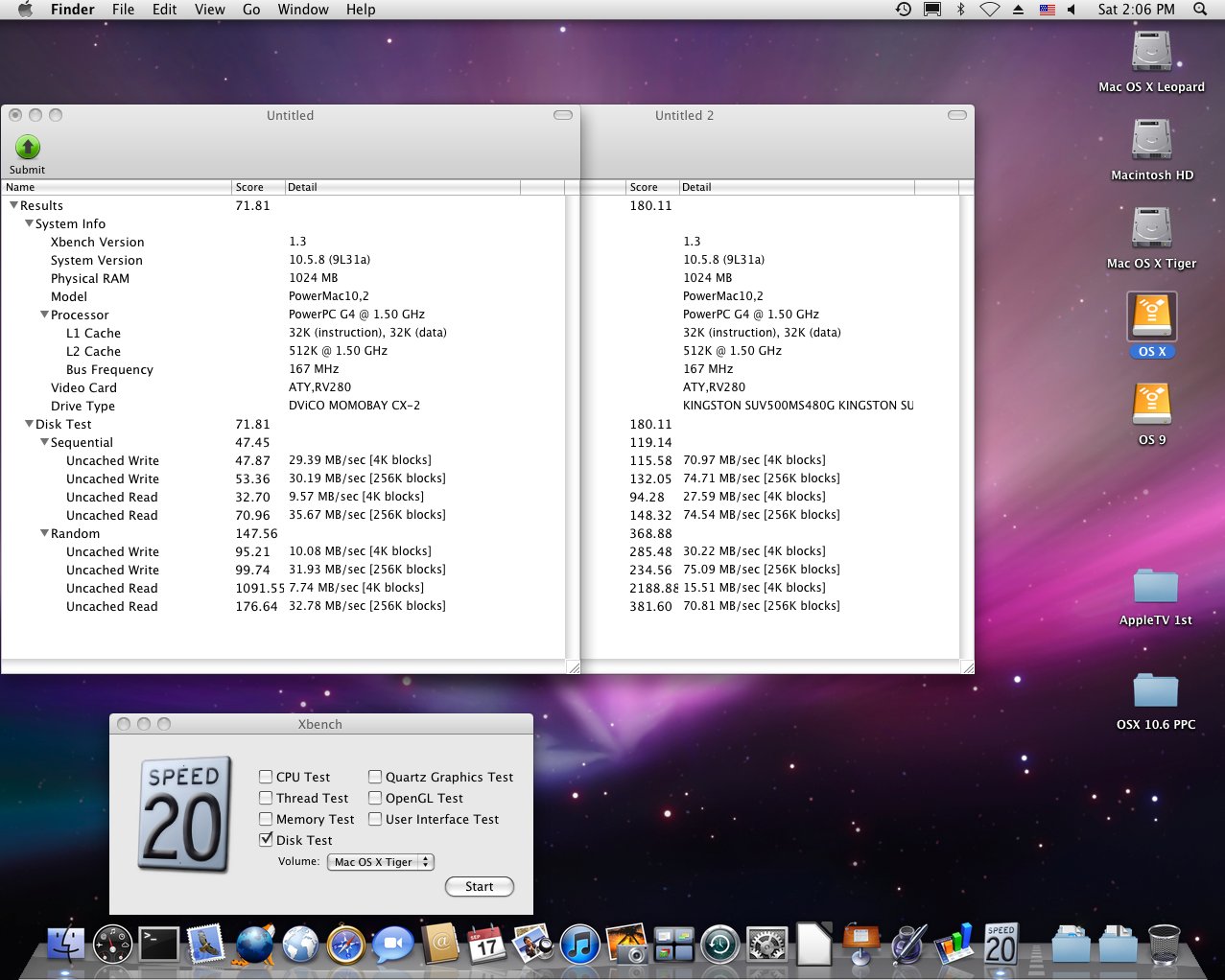Collapse the Disk Test section
The width and height of the screenshot is (1225, 980).
[x=29, y=424]
